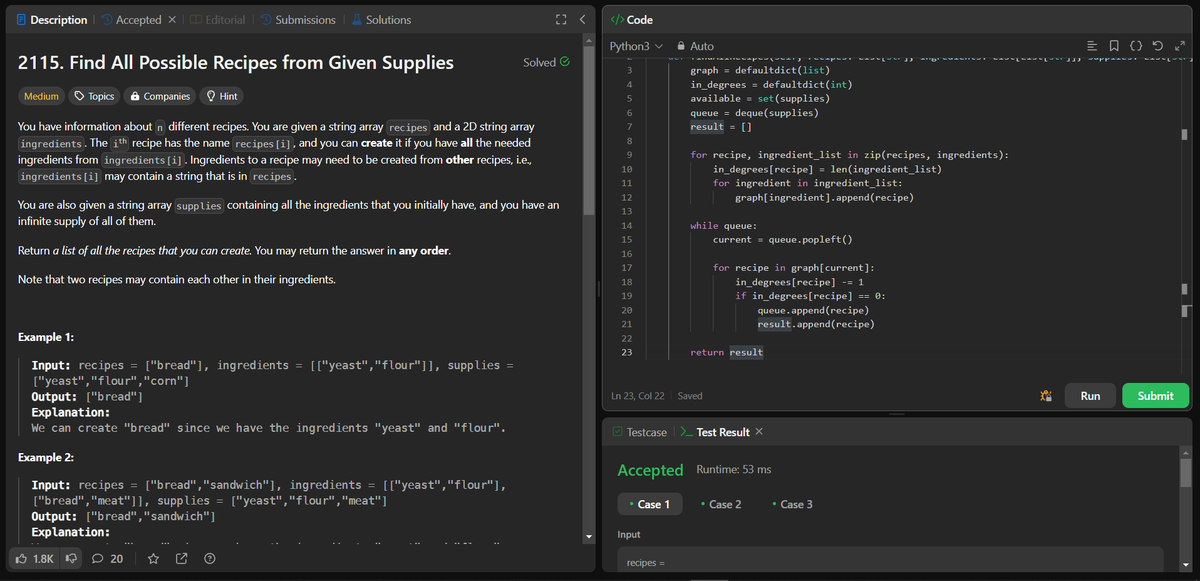Click the 'Runtime: 53 ms' text
This screenshot has height=581, width=1200.
(733, 469)
